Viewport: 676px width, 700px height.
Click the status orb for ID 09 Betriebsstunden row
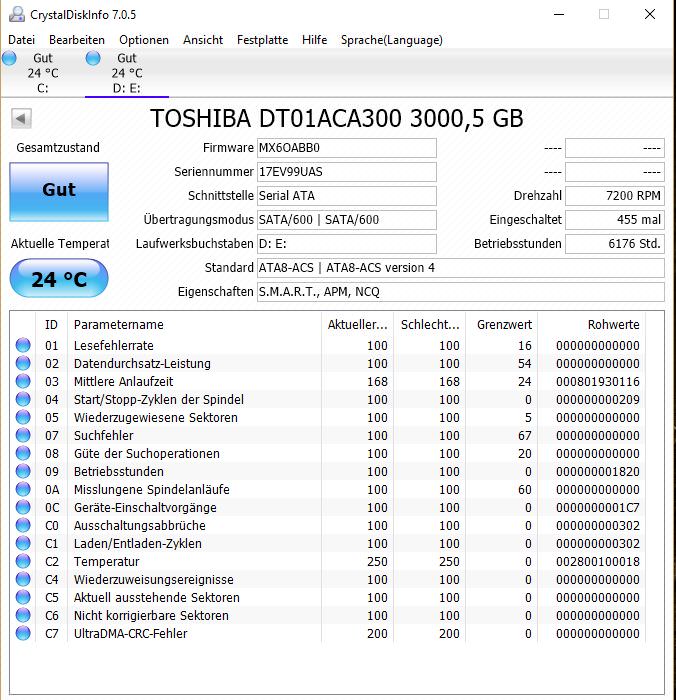[x=23, y=471]
